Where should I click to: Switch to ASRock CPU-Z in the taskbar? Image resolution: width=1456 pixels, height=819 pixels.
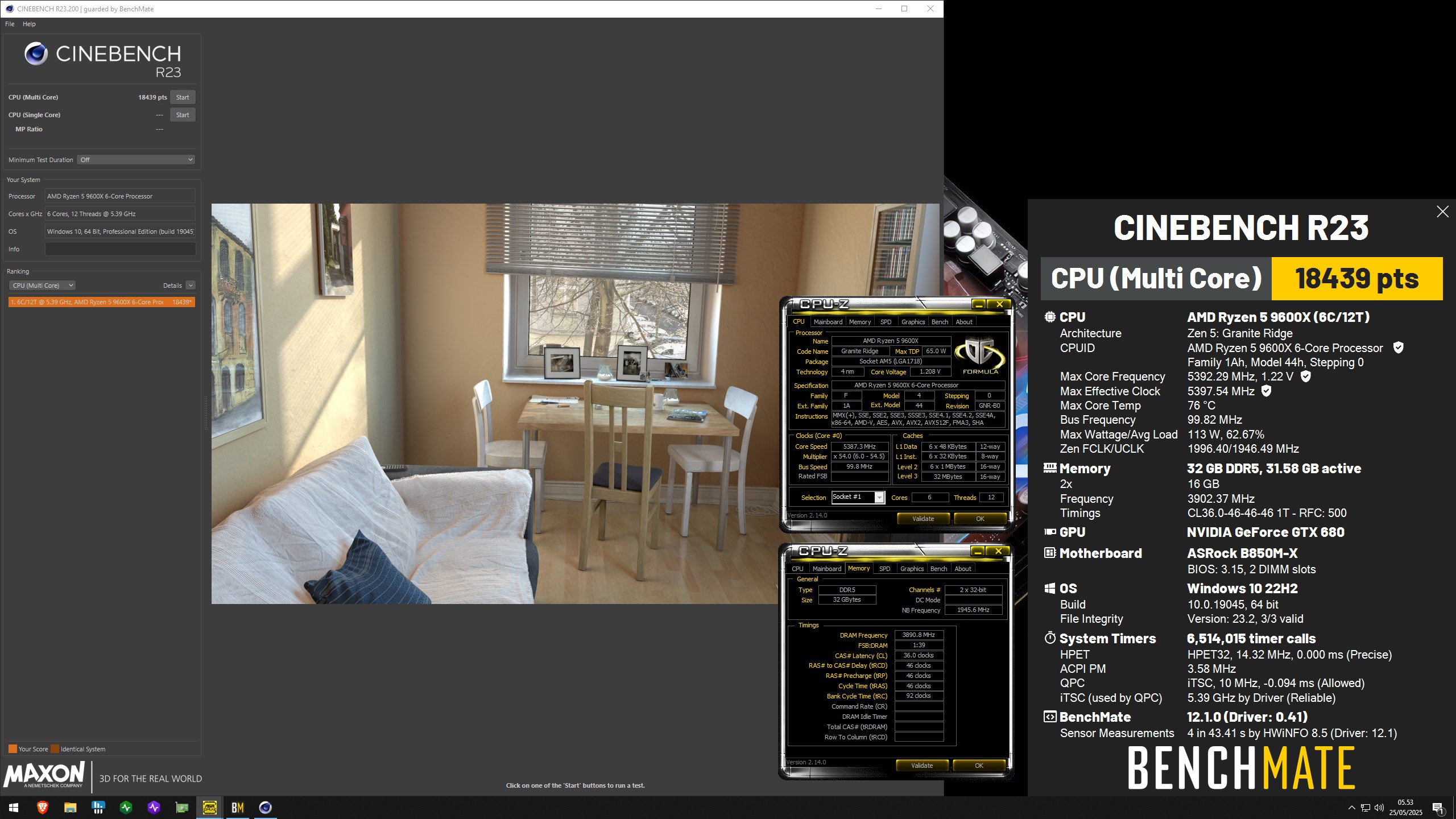click(209, 808)
